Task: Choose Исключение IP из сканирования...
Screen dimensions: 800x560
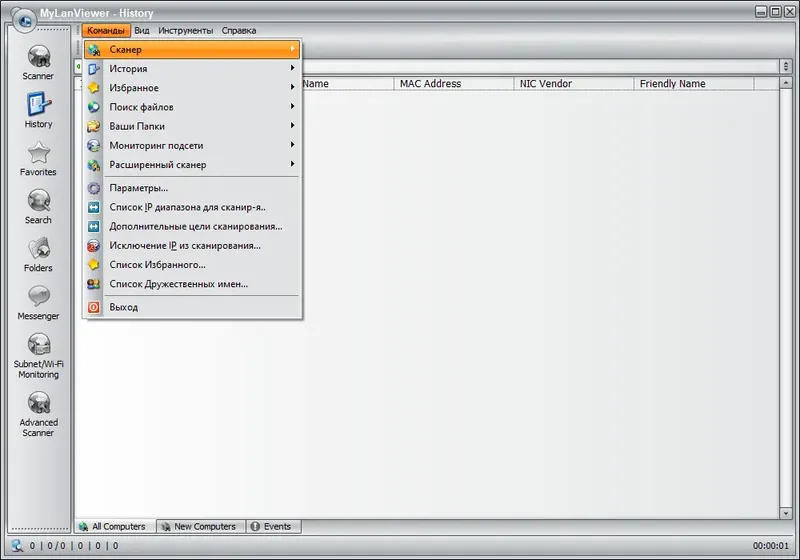Action: tap(193, 246)
